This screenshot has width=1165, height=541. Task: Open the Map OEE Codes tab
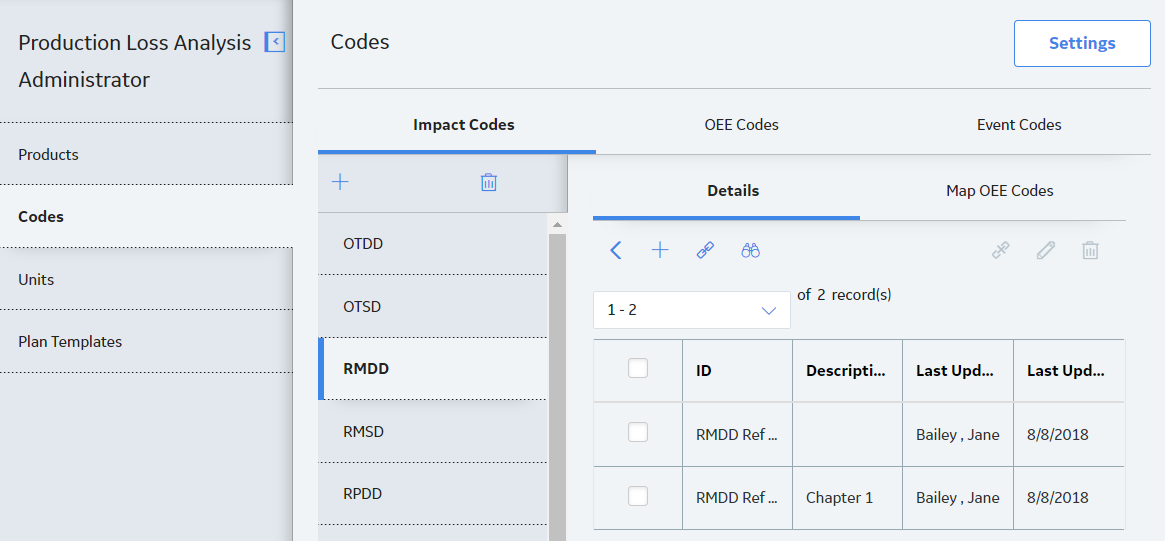(x=999, y=191)
